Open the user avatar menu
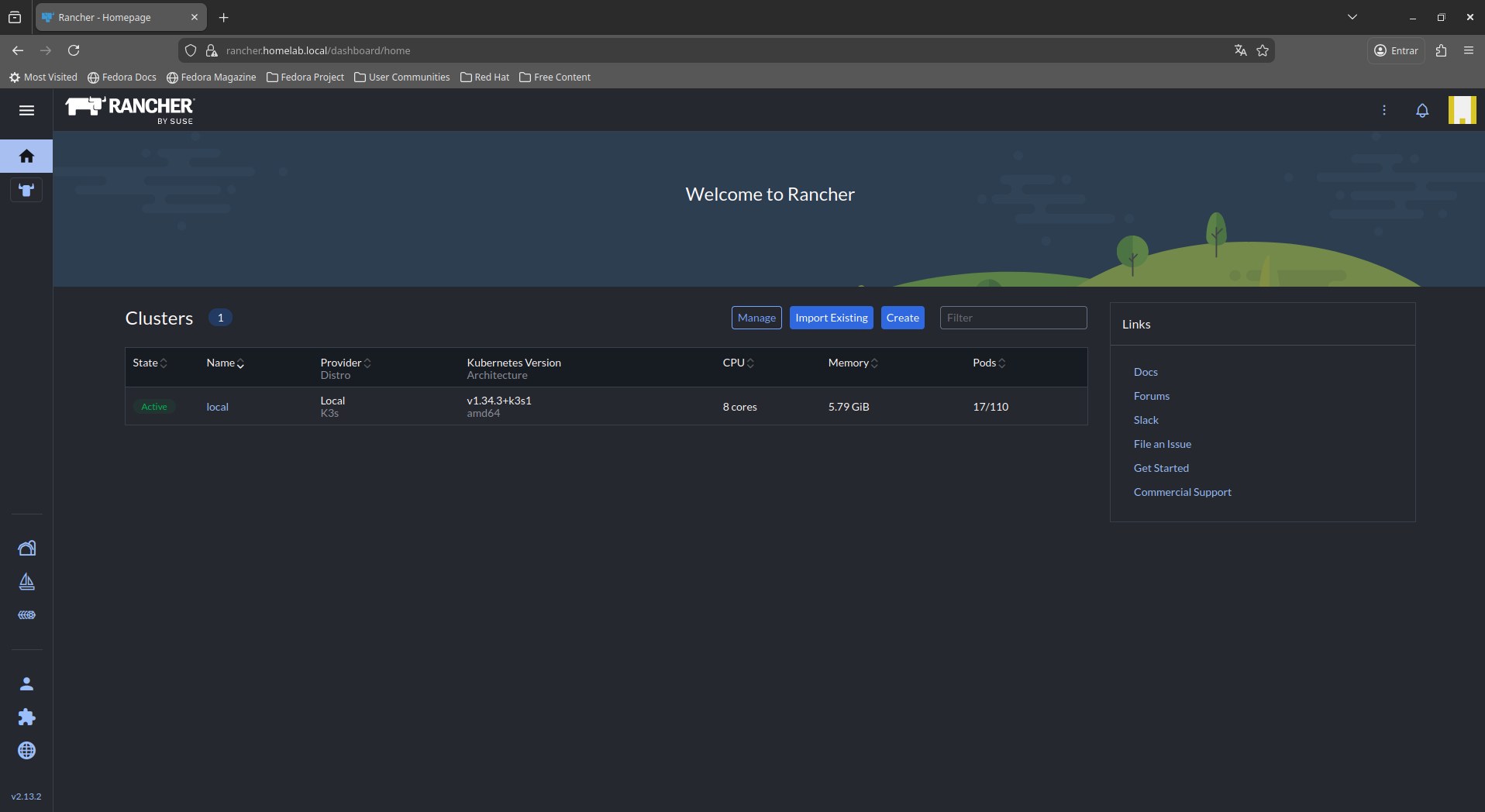Viewport: 1485px width, 812px height. point(1462,110)
